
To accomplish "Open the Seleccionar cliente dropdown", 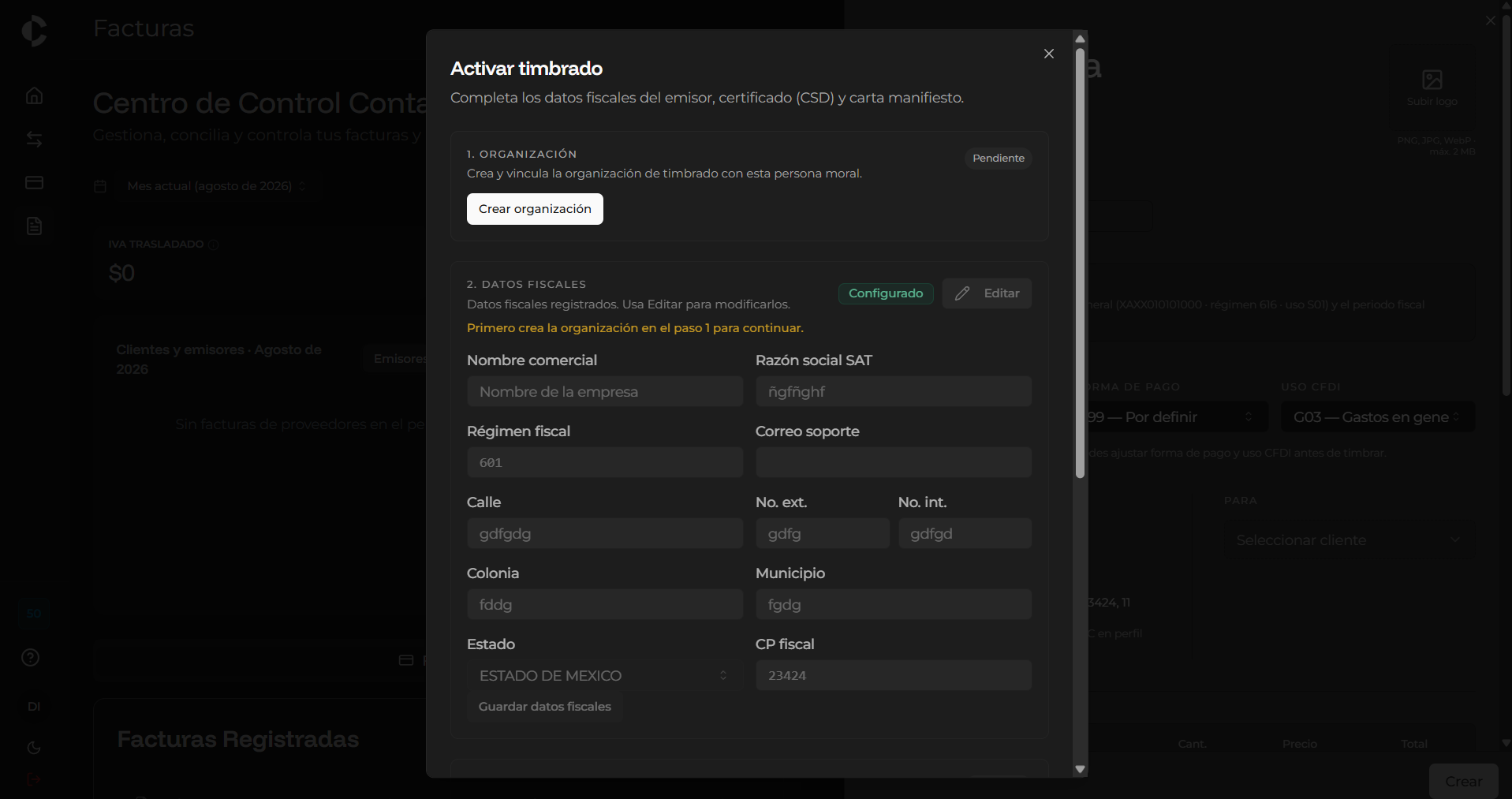I will (1350, 540).
